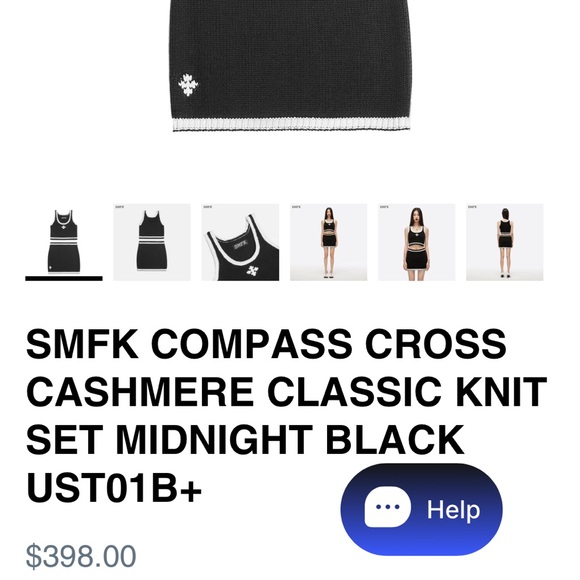
Task: Select the closer model front thumbnail
Action: [417, 242]
